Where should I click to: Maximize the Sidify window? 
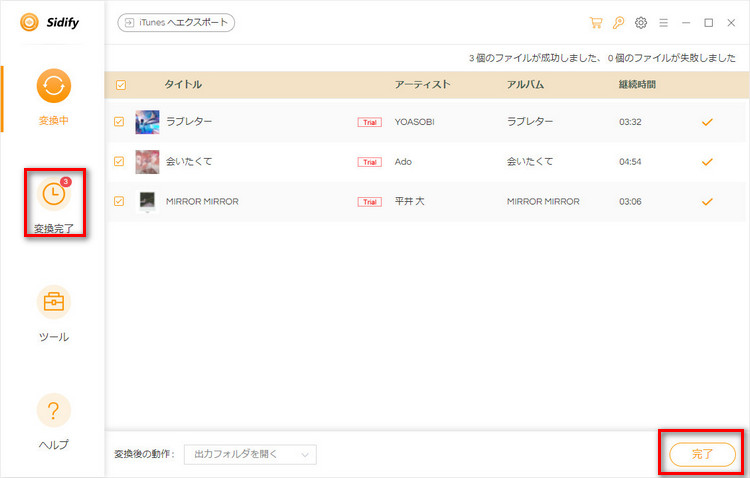[x=708, y=22]
